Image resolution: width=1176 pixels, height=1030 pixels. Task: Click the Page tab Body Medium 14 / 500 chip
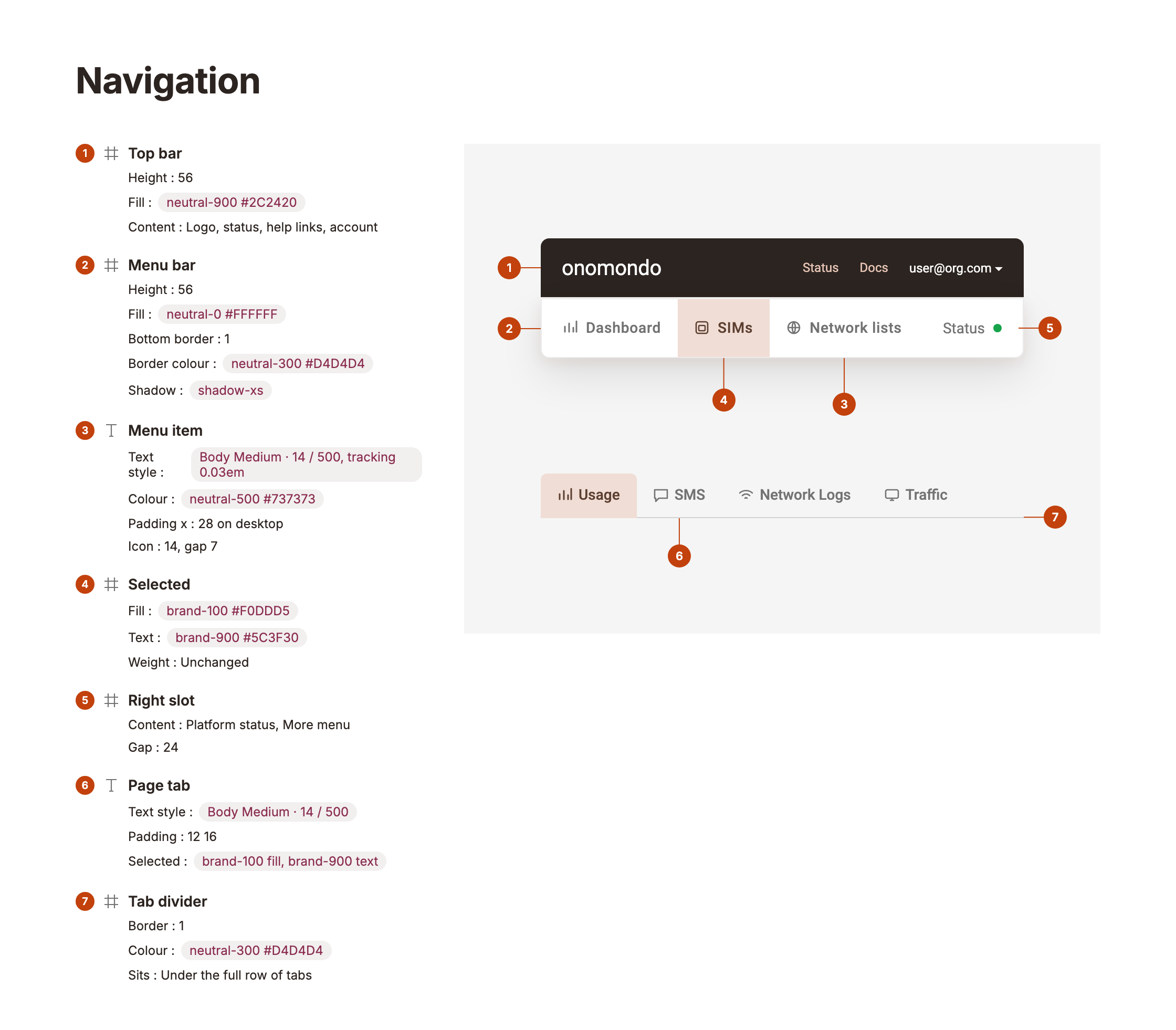coord(278,812)
